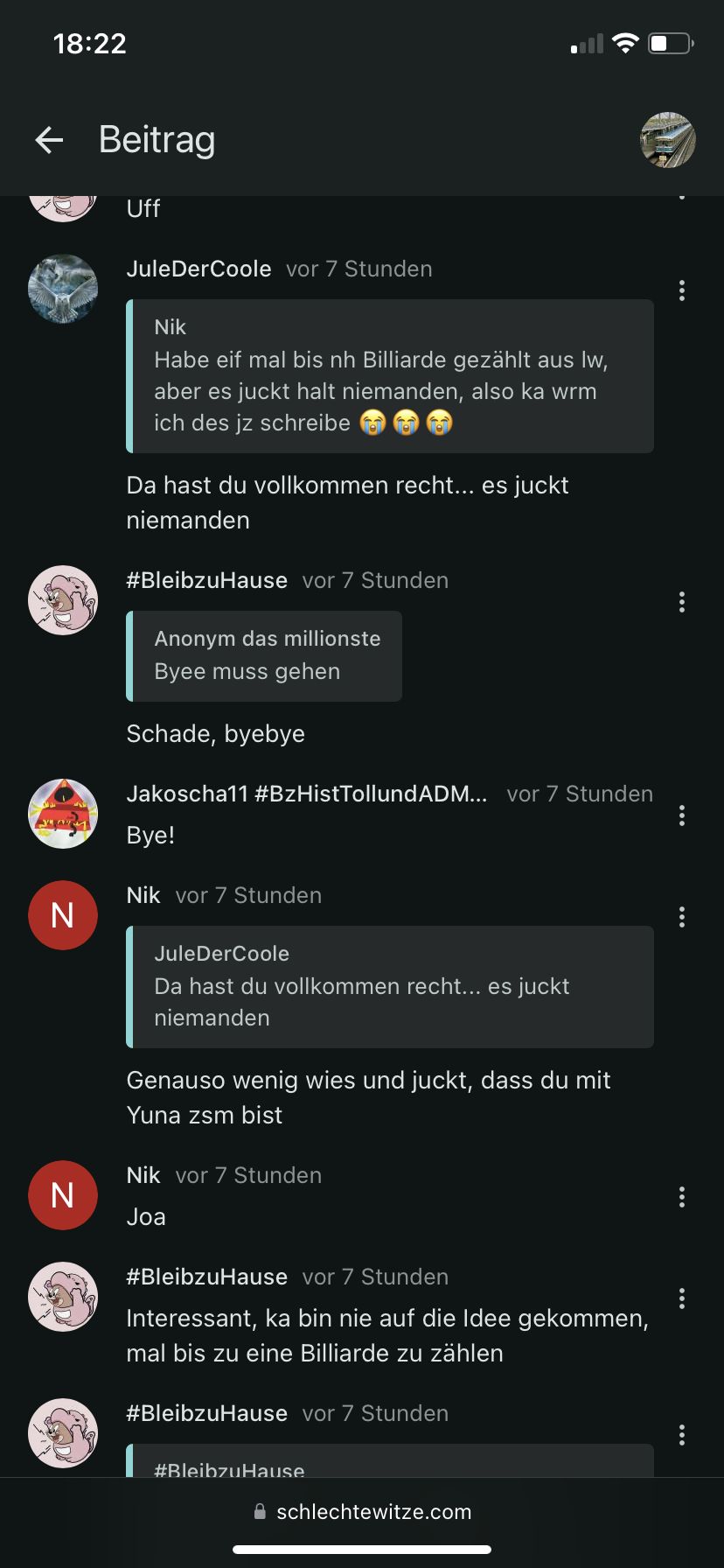Tap the schlechtewitze.com address bar
724x1568 pixels.
coord(373,1511)
